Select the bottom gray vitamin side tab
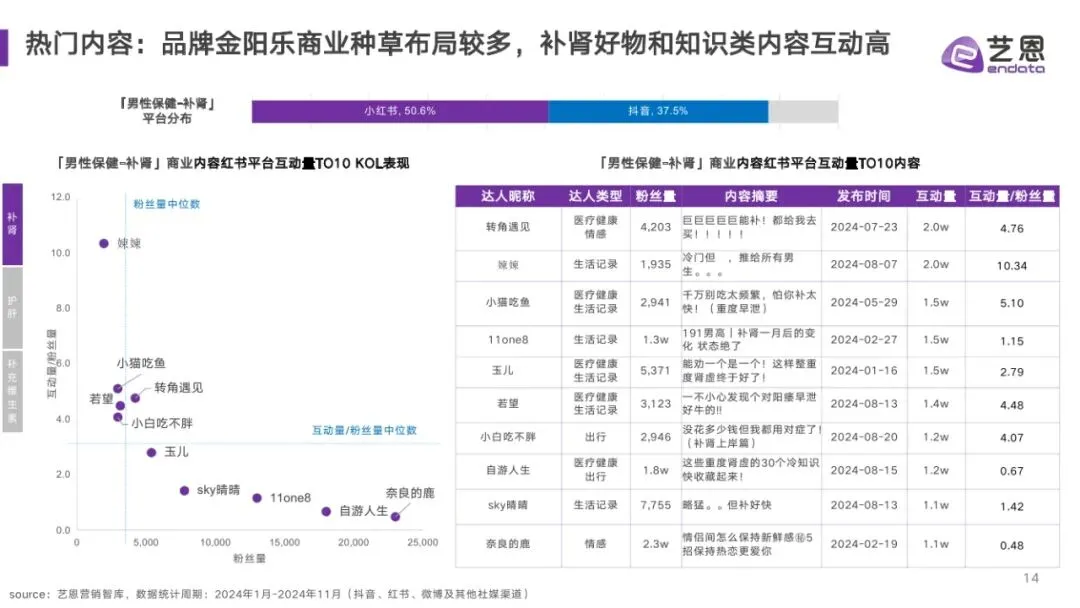 tap(12, 390)
